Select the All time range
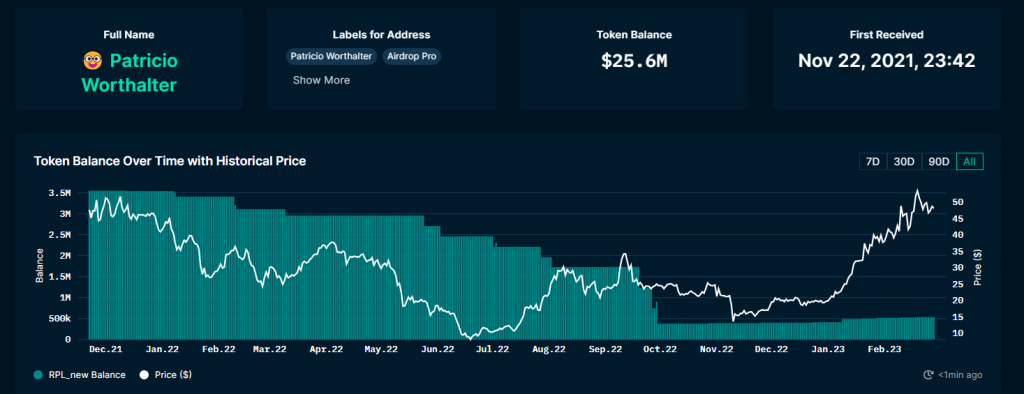The height and width of the screenshot is (394, 1024). (x=970, y=161)
